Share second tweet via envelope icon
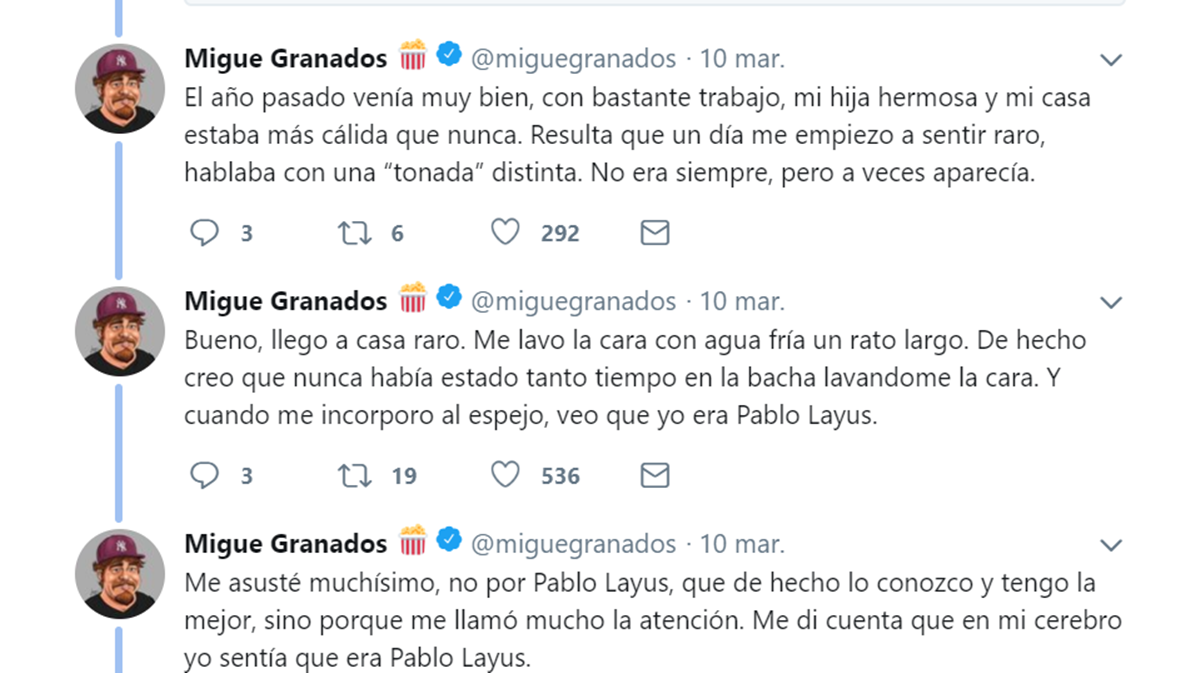Viewport: 1200px width, 673px height. (x=654, y=475)
